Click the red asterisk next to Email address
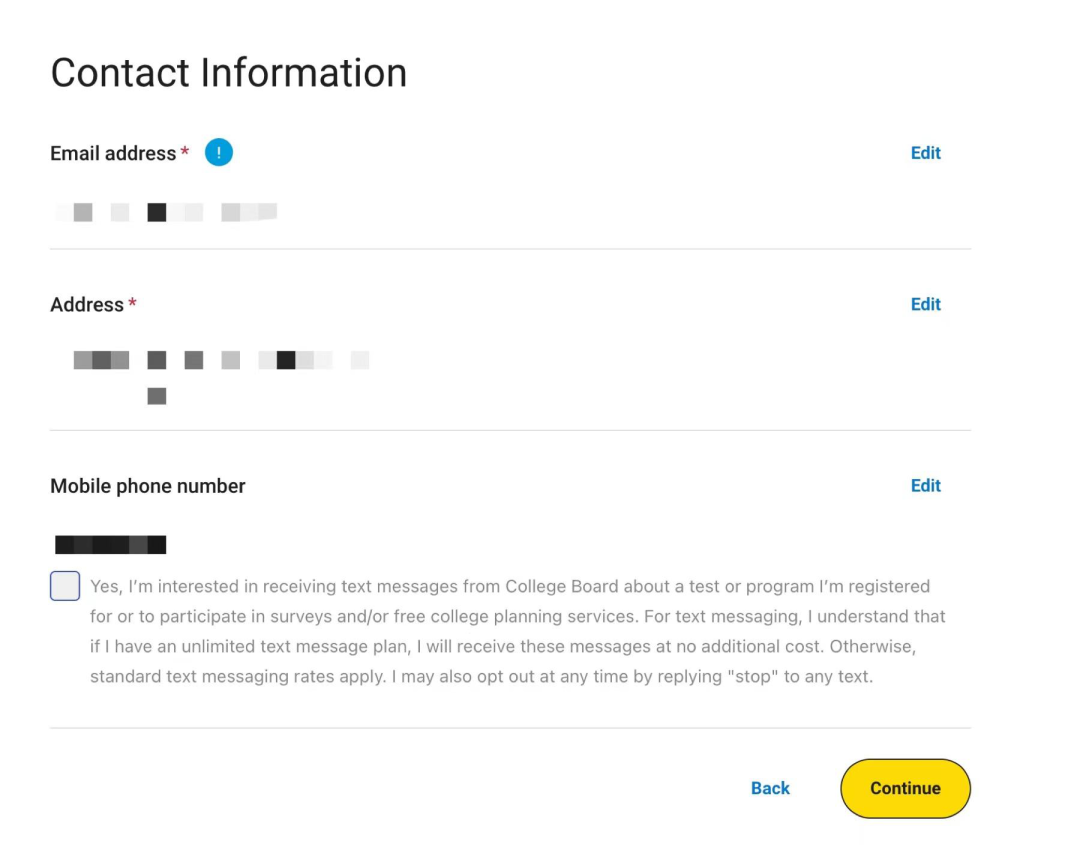Image resolution: width=1080 pixels, height=868 pixels. (x=185, y=151)
